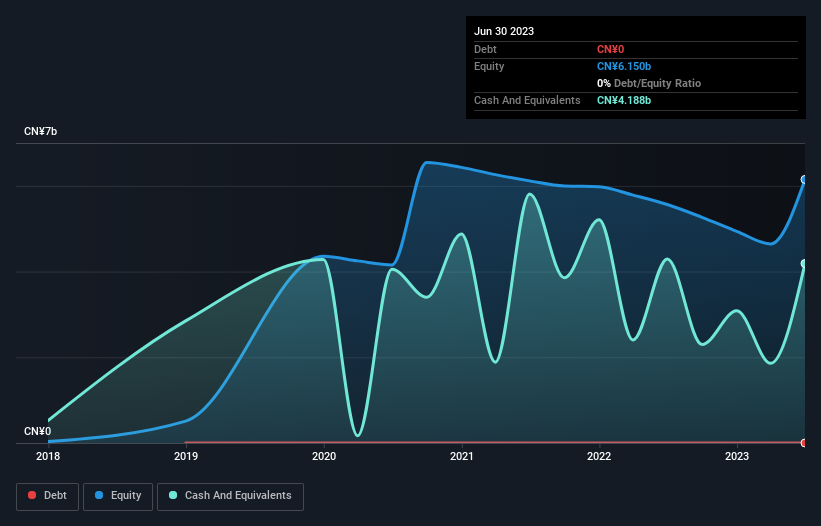Screen dimensions: 821x526
Task: Click the CN¥7b y-axis label
Action: (40, 131)
